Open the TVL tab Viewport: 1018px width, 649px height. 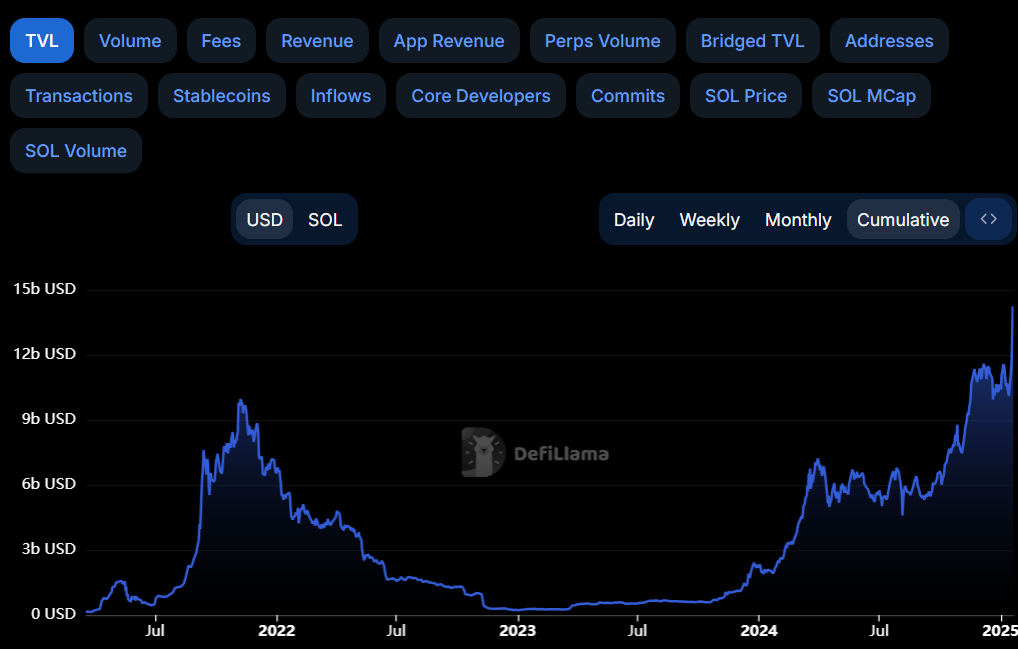coord(41,40)
